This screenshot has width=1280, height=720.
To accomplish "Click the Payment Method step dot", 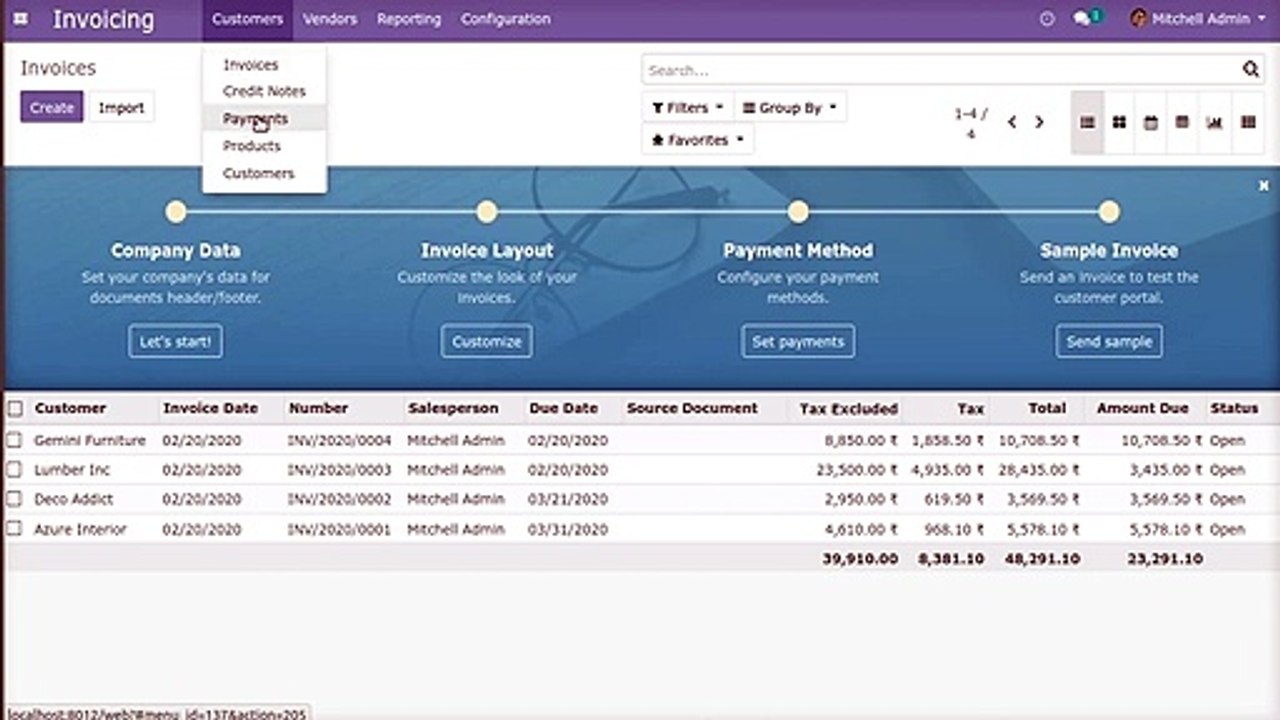I will coord(798,212).
